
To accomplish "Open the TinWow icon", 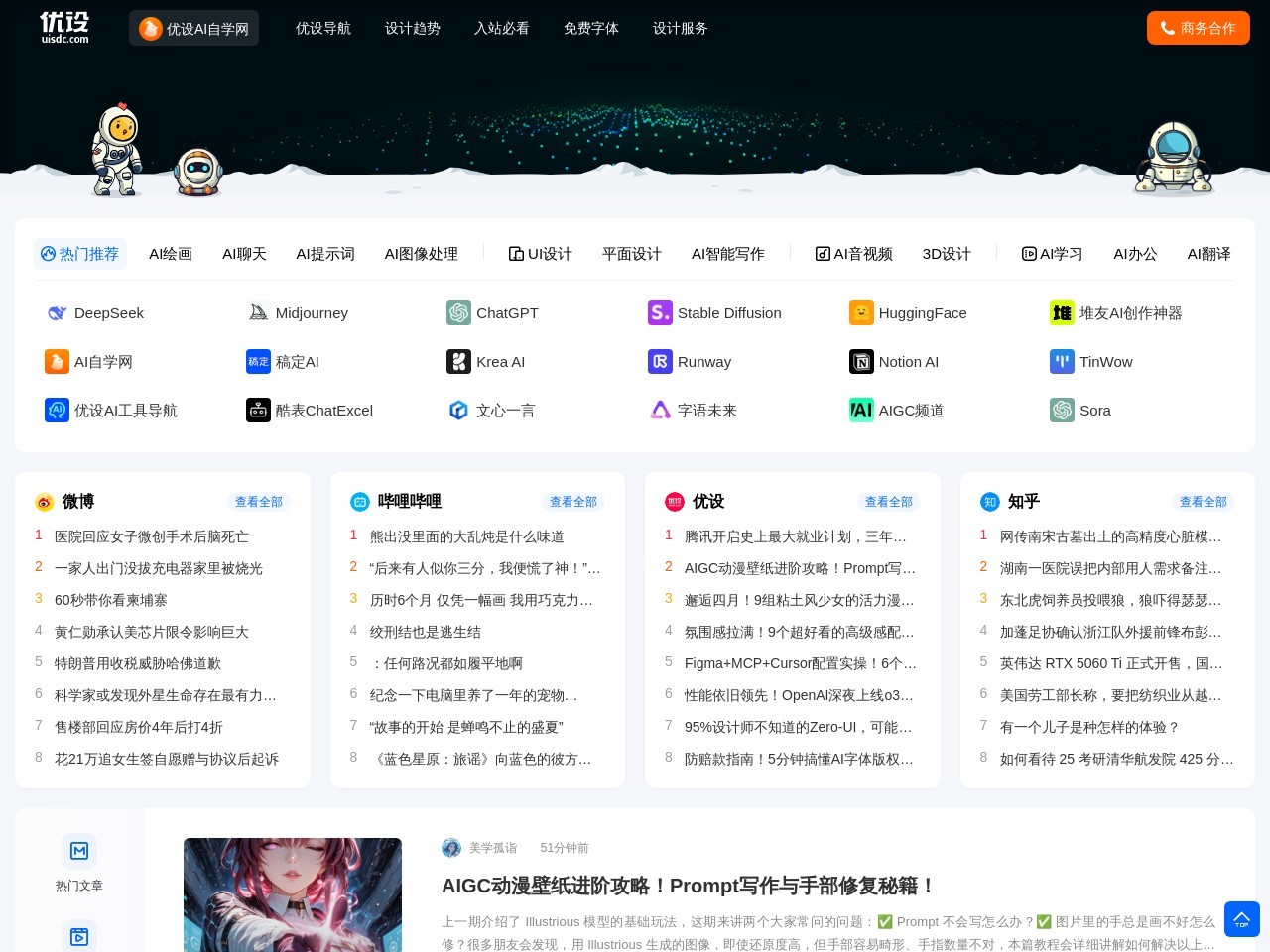I will tap(1062, 362).
